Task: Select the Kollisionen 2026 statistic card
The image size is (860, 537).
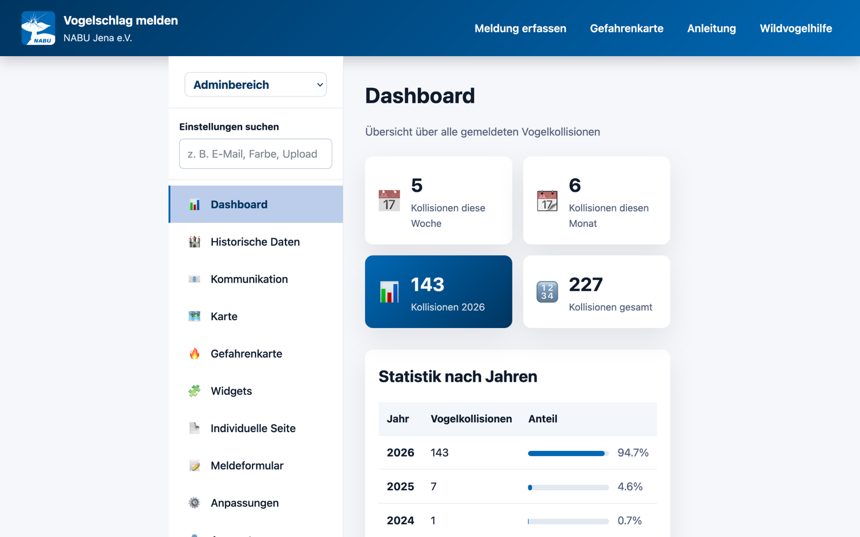Action: pos(438,292)
